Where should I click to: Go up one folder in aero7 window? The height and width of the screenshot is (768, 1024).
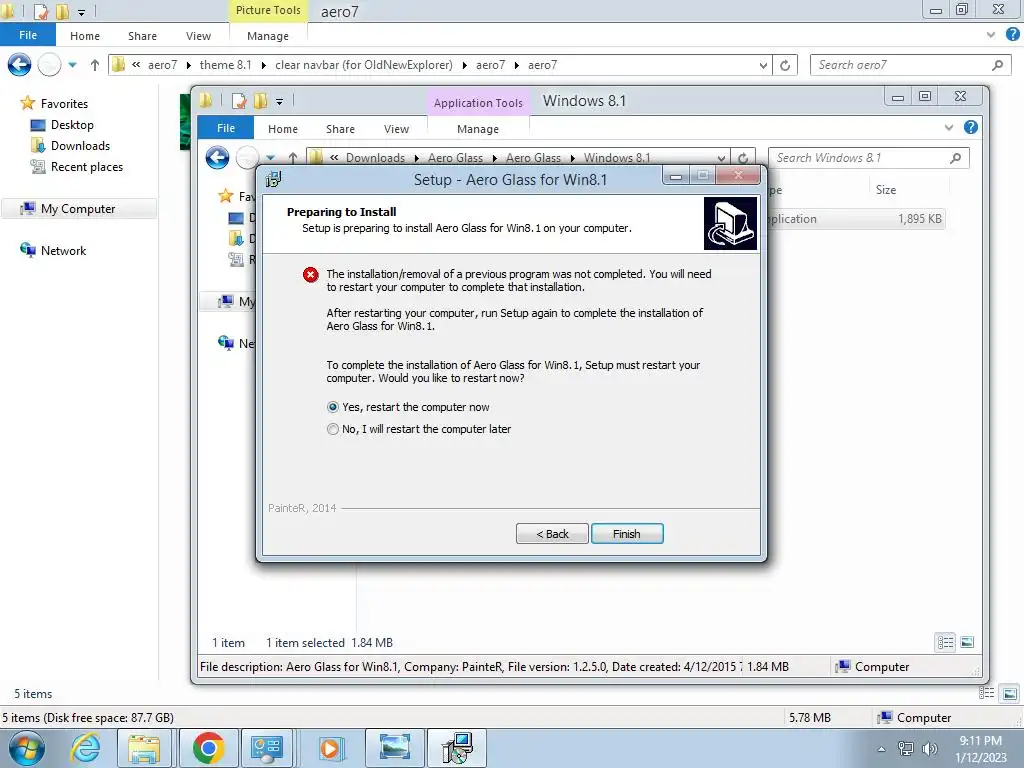pyautogui.click(x=95, y=65)
